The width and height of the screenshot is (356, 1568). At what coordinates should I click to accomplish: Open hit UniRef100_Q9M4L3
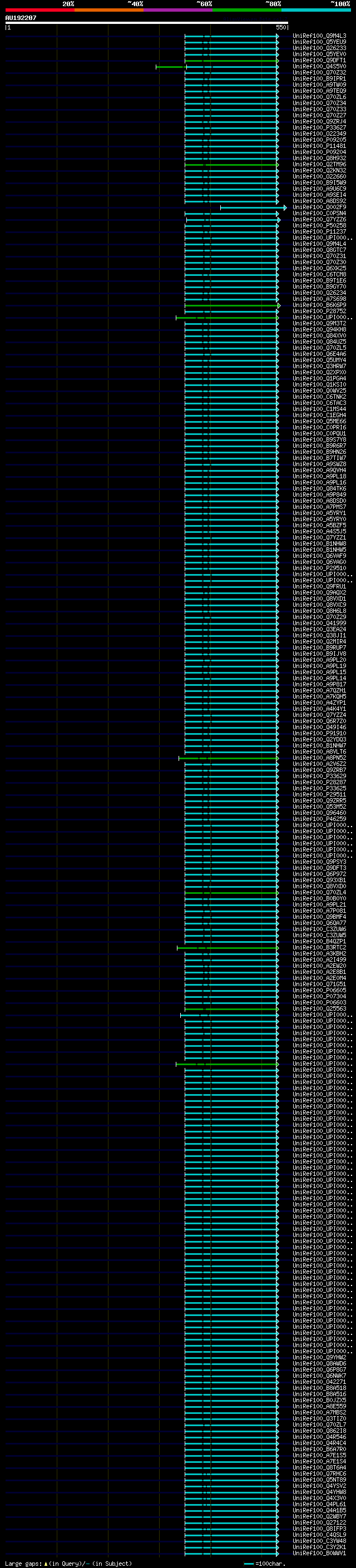point(319,36)
